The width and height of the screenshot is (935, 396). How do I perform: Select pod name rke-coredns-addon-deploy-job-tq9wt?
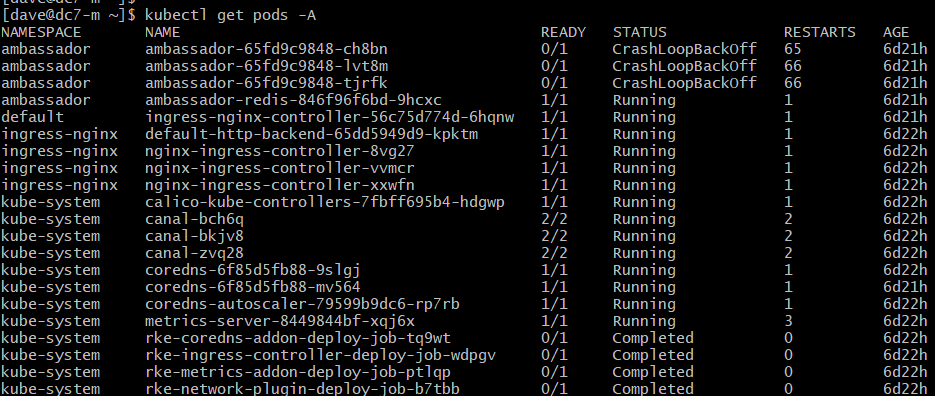298,338
